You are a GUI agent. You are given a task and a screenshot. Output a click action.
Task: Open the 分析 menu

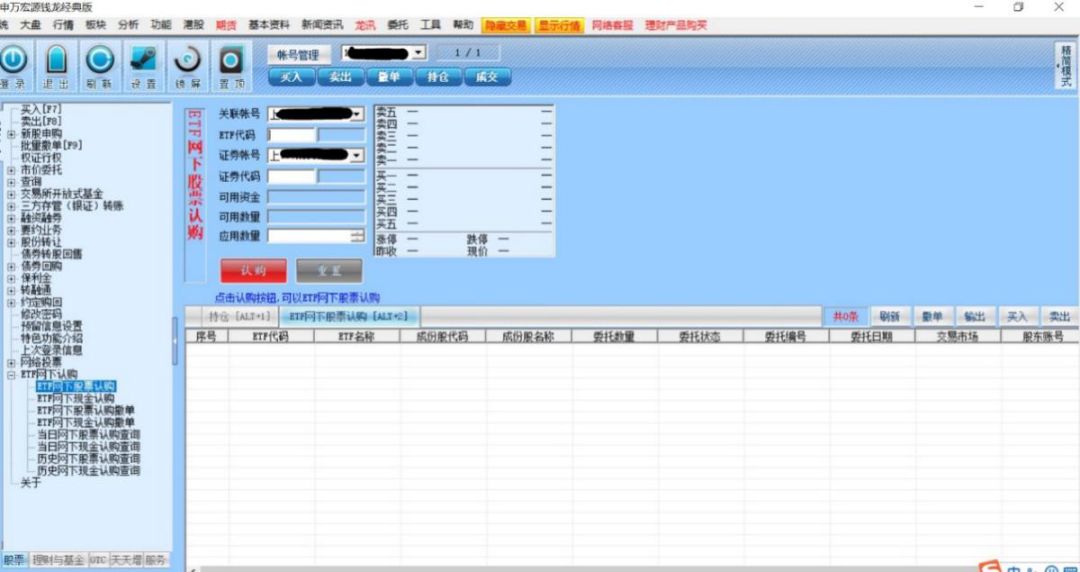tap(128, 25)
